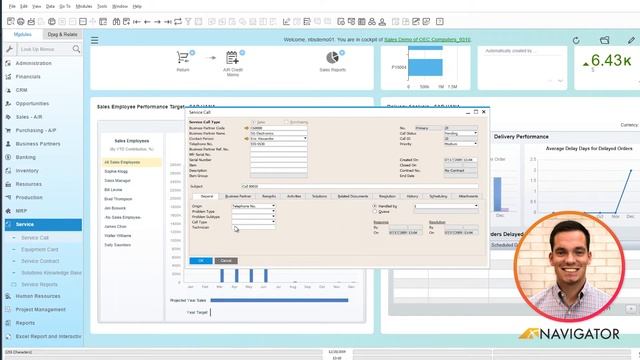Click the Look Up Menu search field
This screenshot has height=360, width=640.
click(45, 49)
